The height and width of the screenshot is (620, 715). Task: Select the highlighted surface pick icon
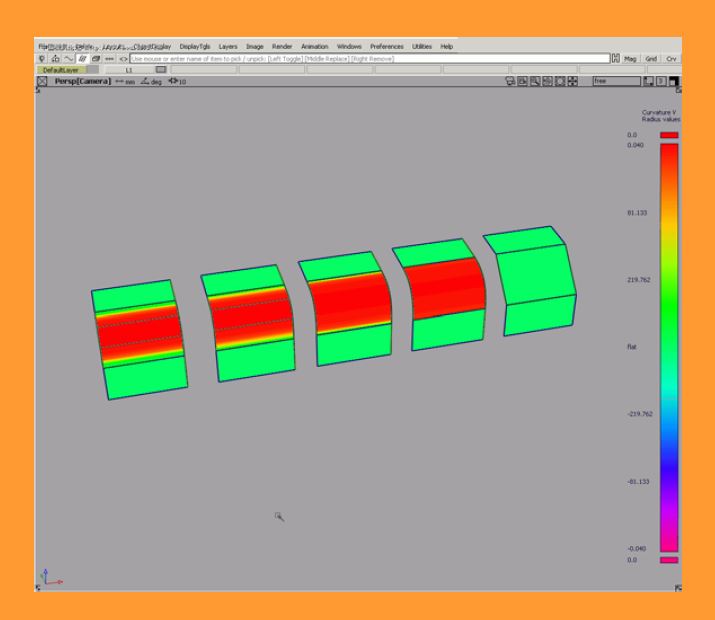(82, 58)
